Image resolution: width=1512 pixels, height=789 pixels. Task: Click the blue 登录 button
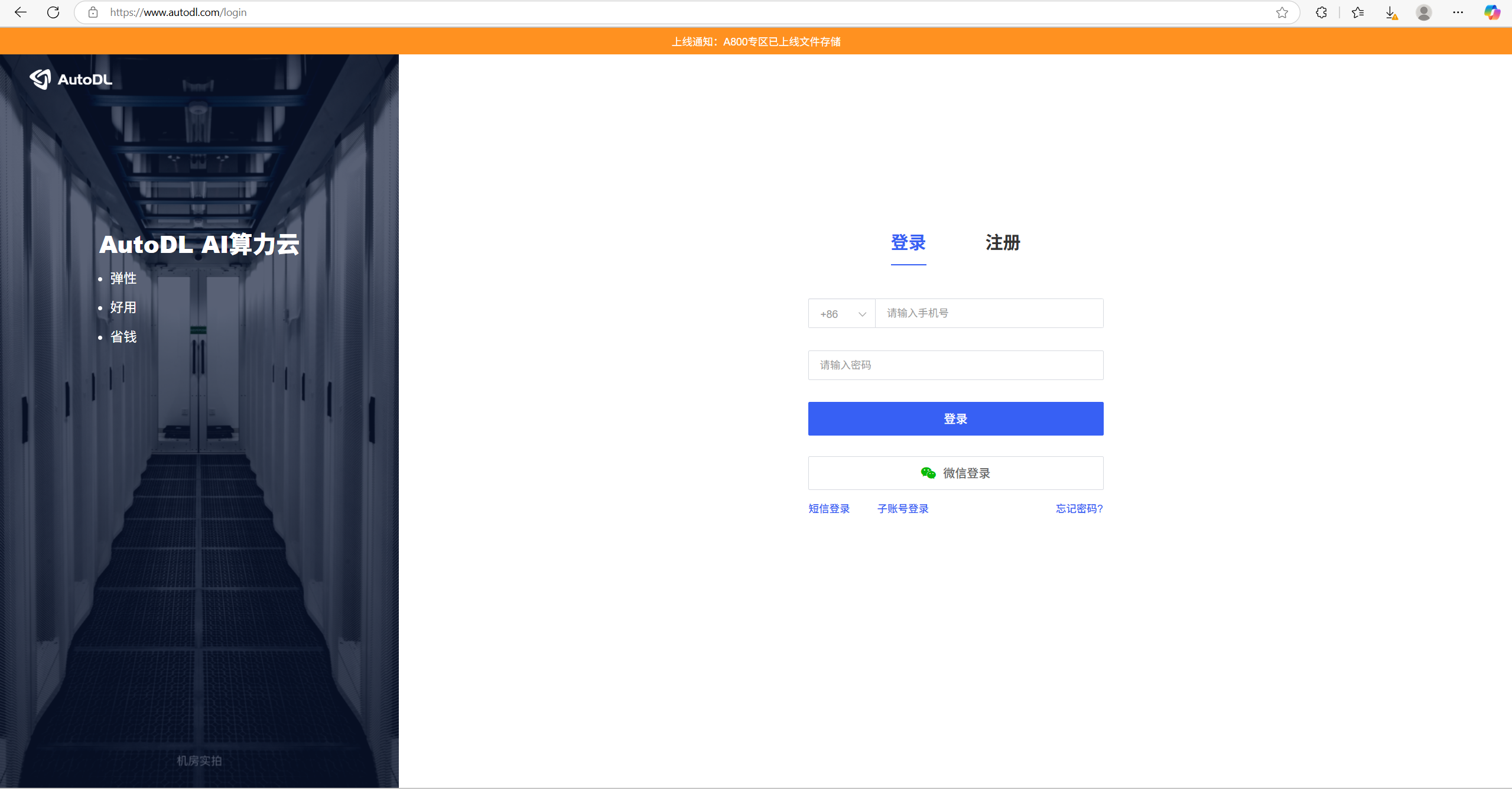click(x=955, y=419)
